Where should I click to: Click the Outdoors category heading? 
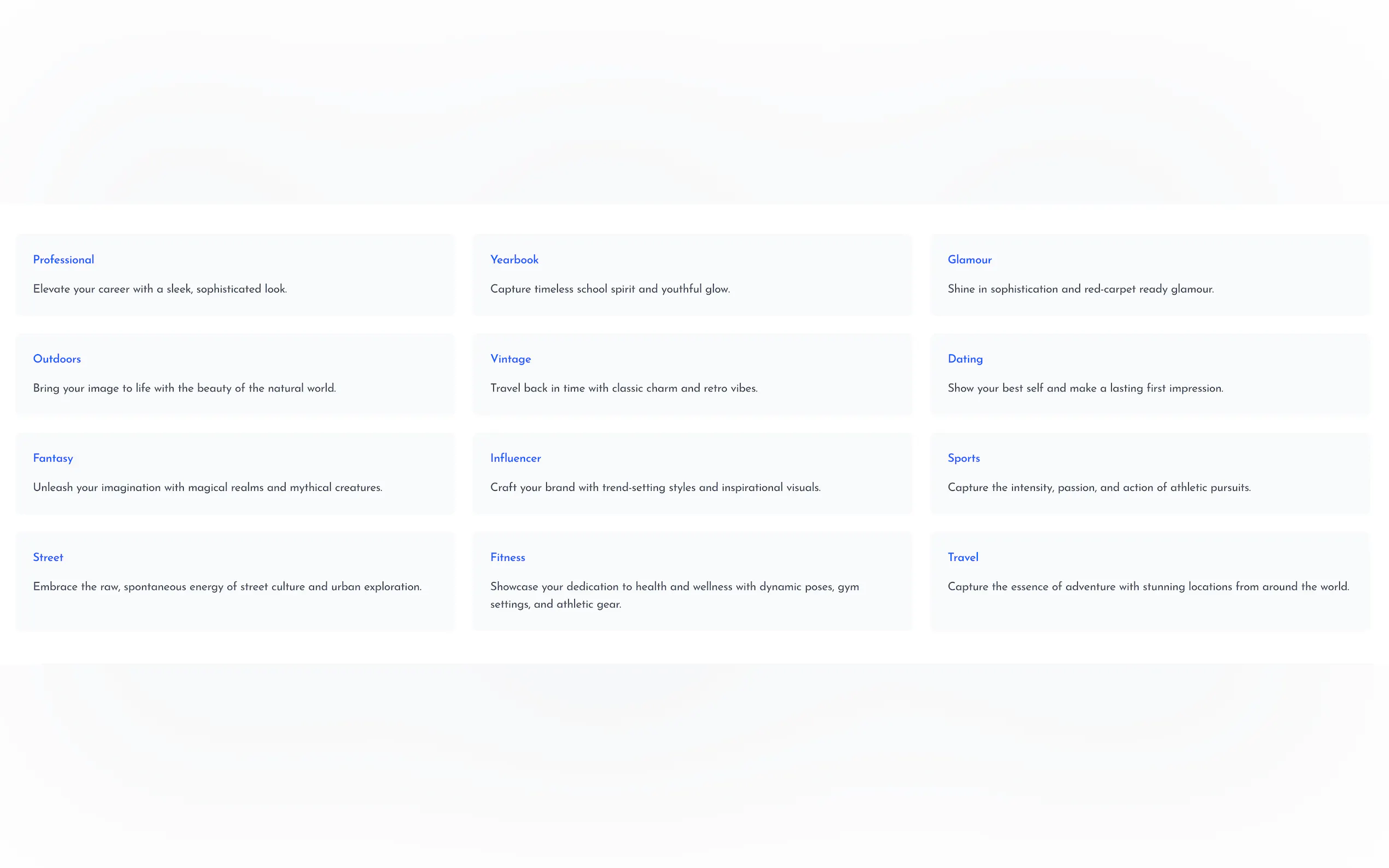[57, 359]
